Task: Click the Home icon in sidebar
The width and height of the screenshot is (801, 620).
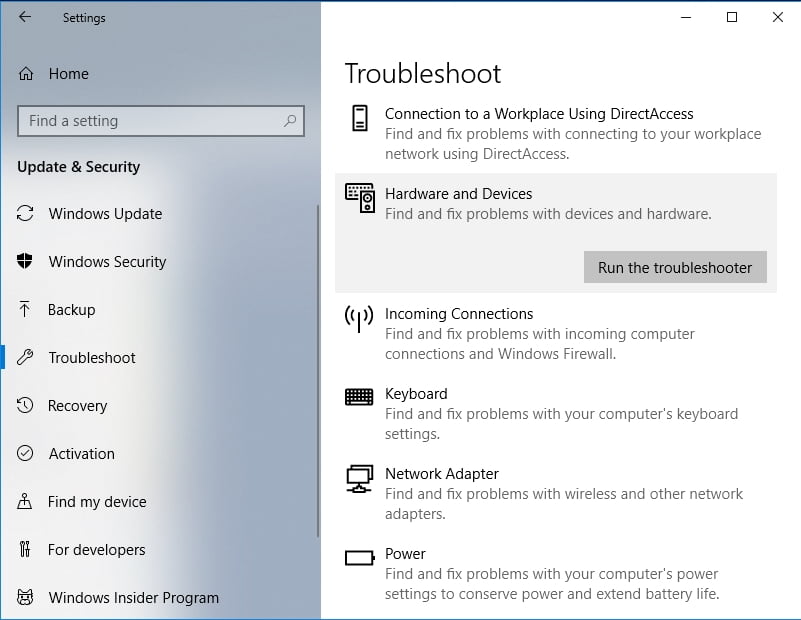Action: pos(27,74)
